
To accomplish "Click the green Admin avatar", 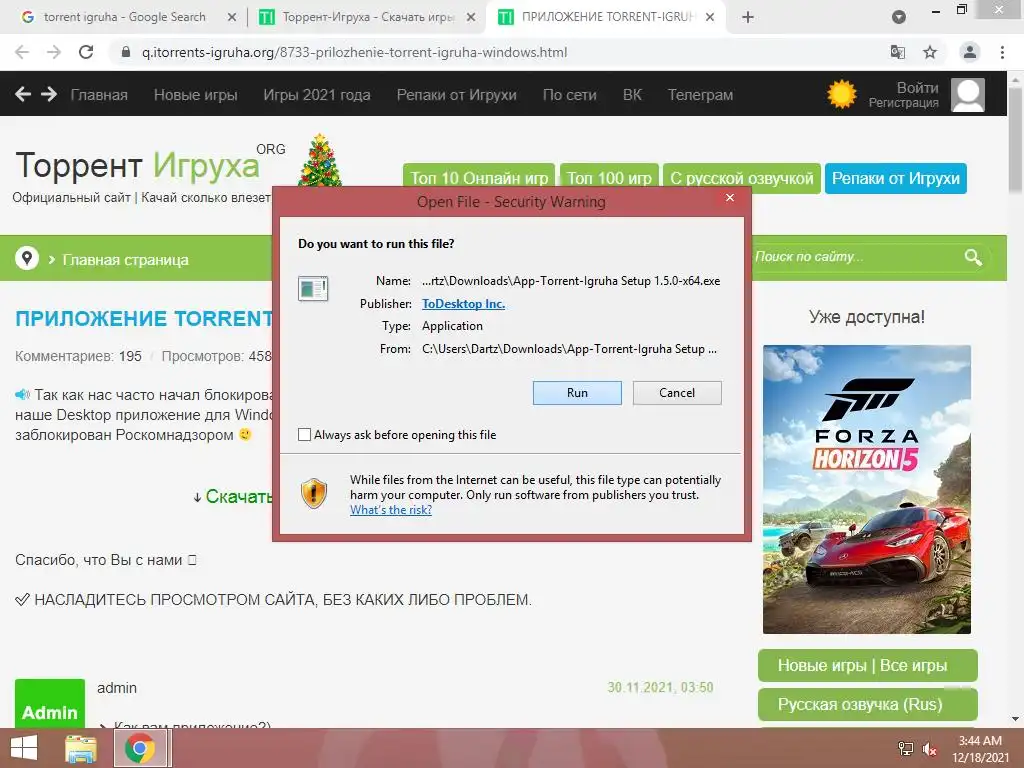I will [x=50, y=703].
